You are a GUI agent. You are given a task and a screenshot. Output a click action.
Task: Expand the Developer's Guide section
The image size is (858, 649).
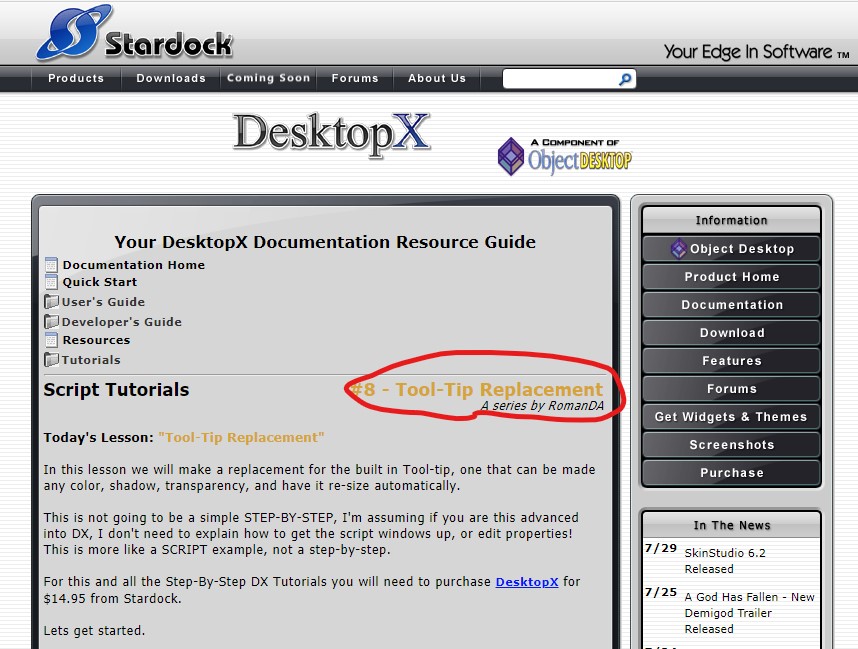pos(121,322)
